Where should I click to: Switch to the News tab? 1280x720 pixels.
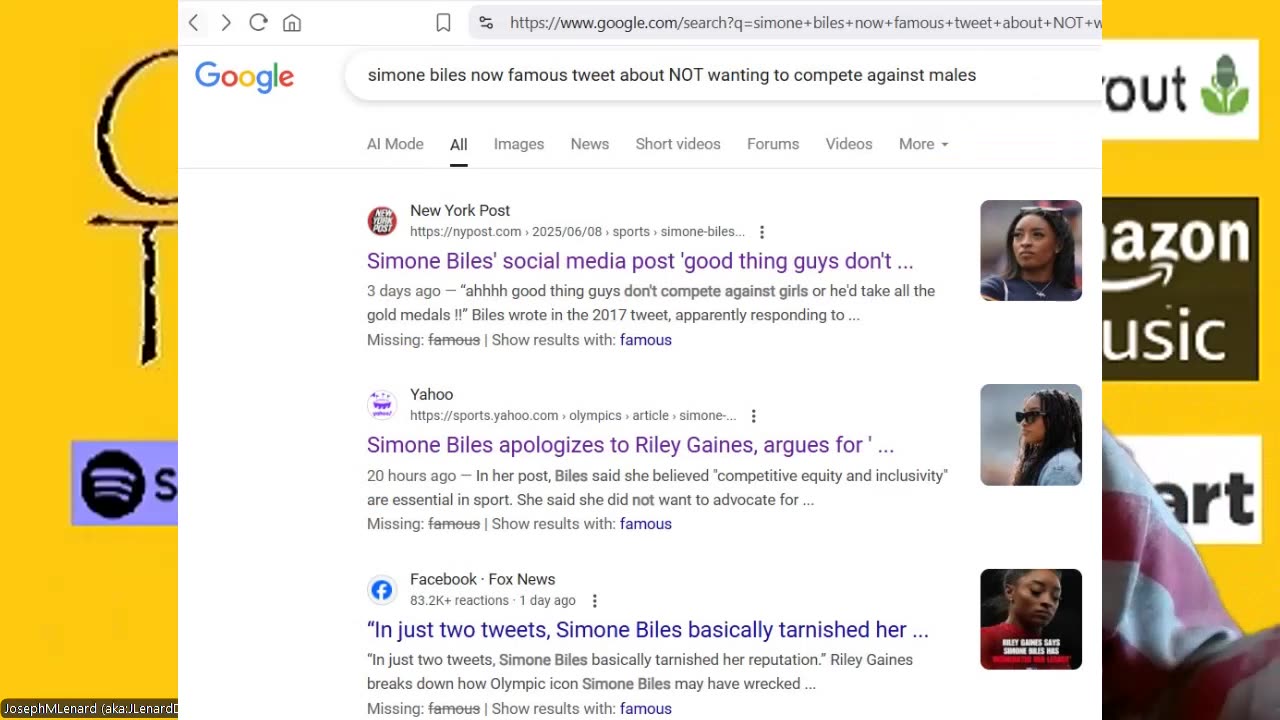point(590,144)
